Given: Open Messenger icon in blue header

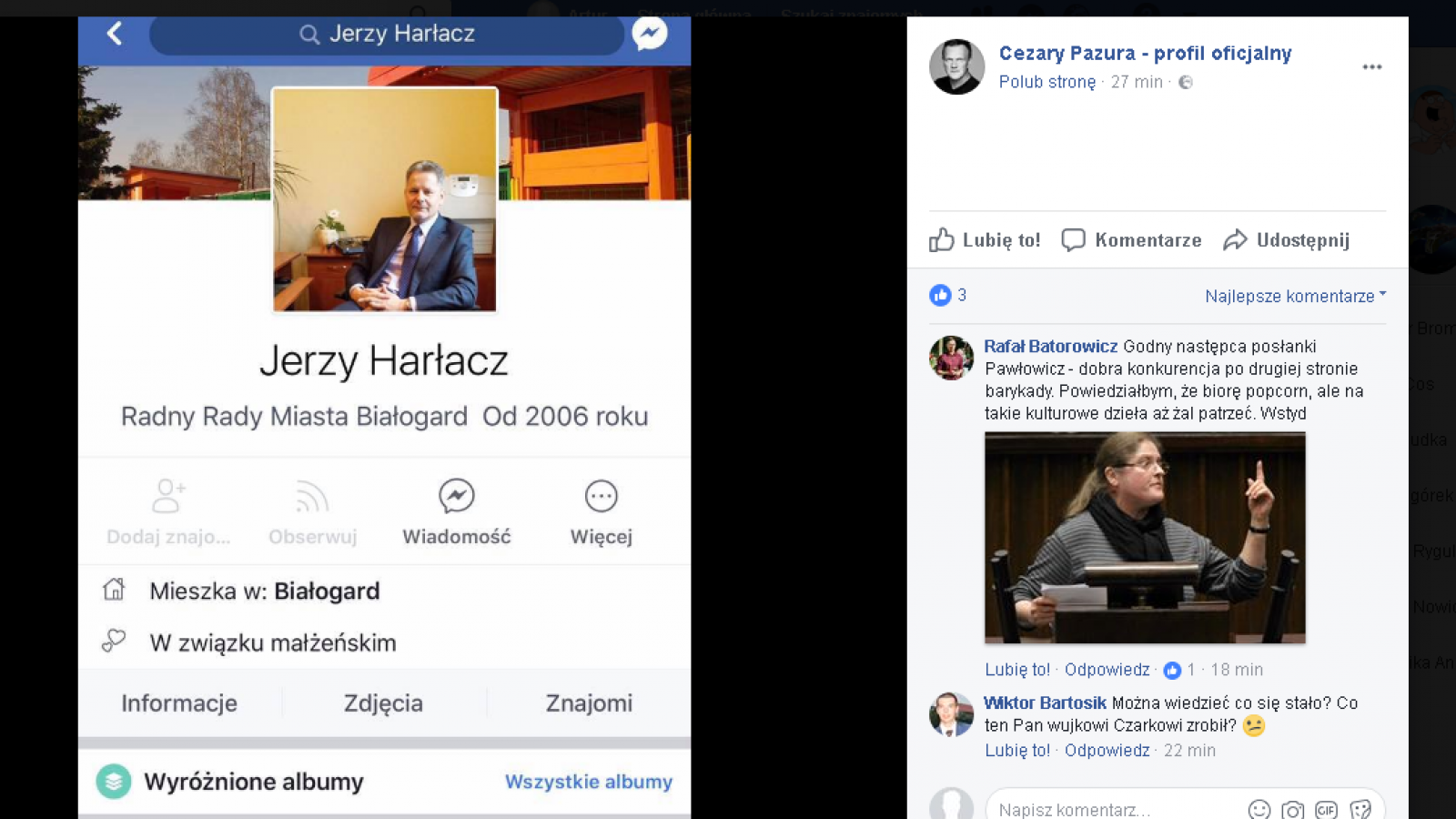Looking at the screenshot, I should pos(650,34).
